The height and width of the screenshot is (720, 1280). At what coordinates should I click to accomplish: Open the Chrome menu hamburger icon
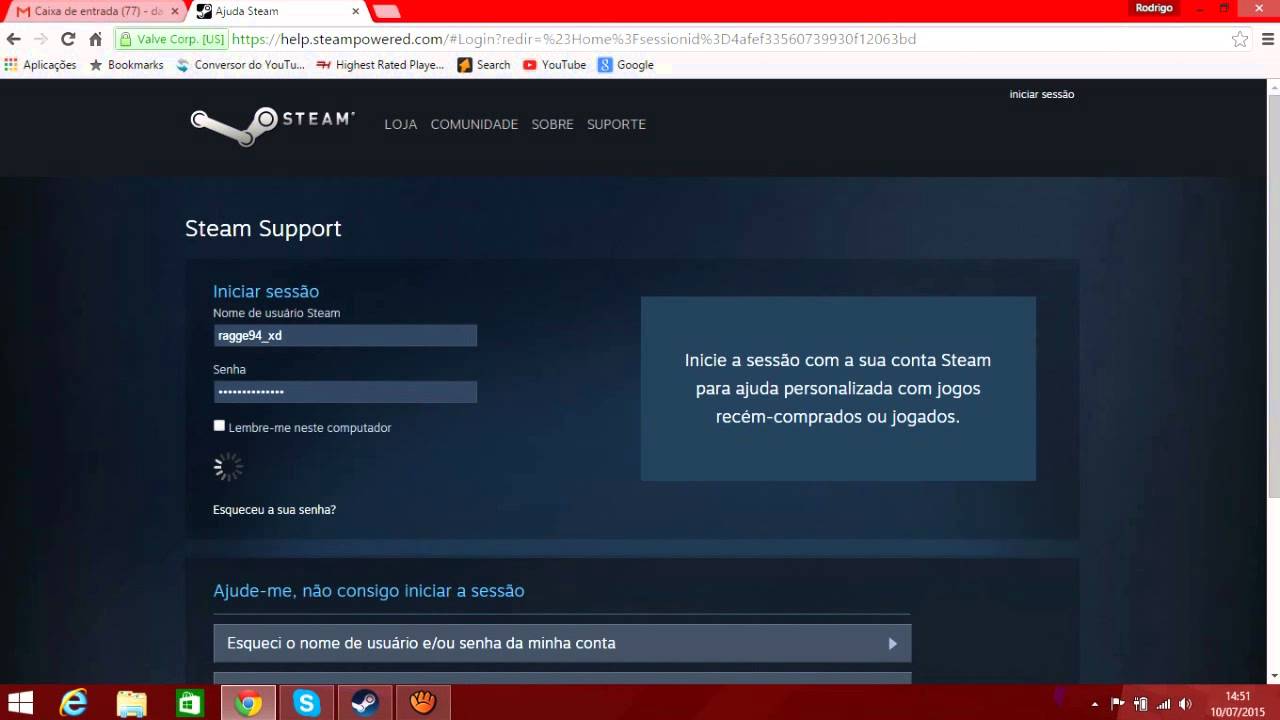point(1266,39)
